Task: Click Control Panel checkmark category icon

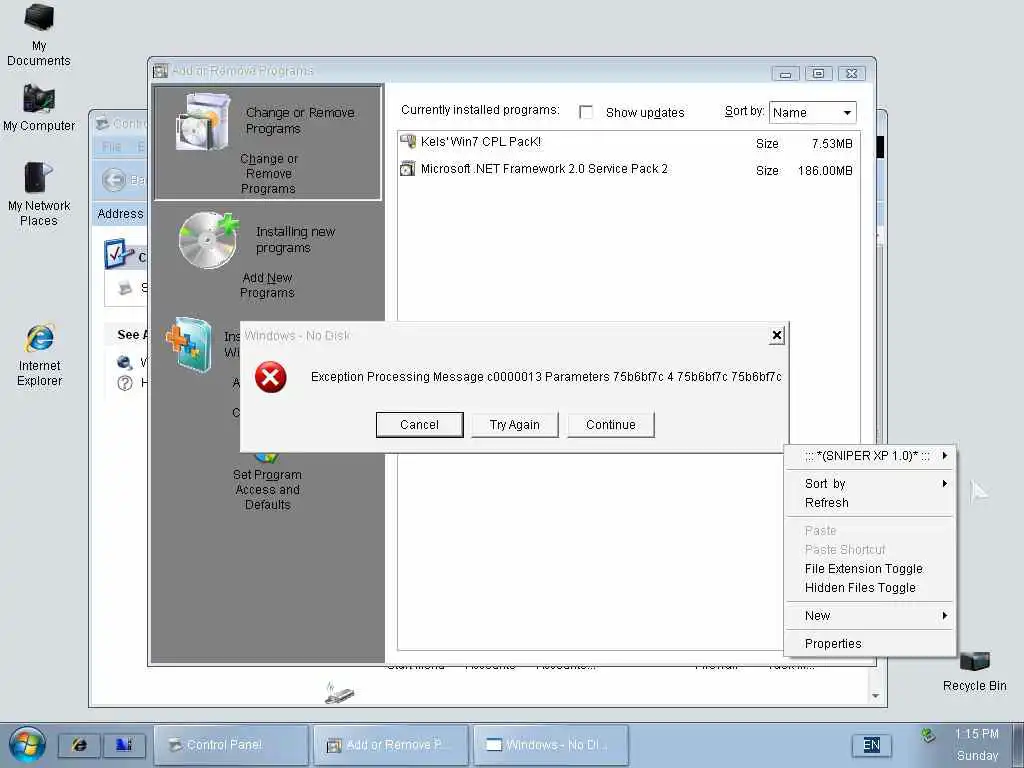Action: [x=119, y=254]
